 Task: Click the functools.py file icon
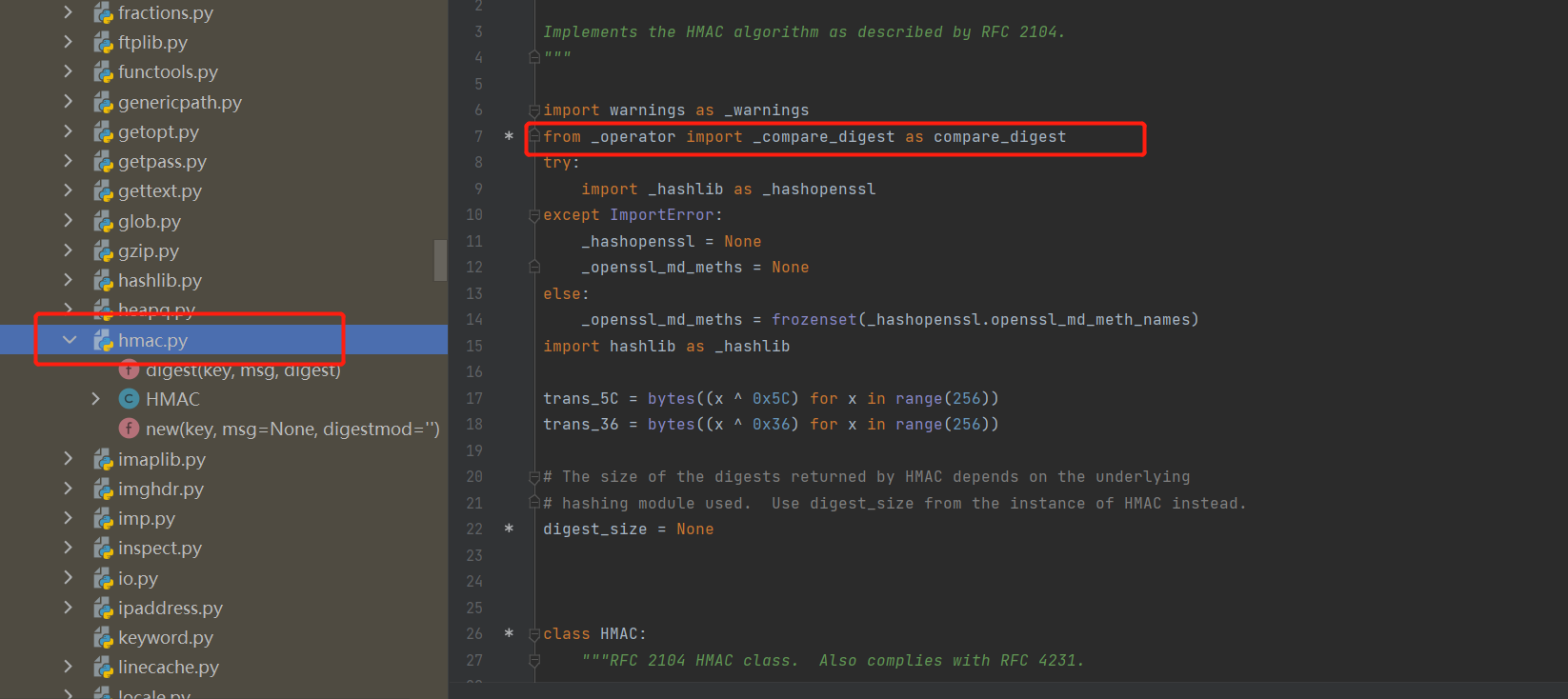point(103,72)
